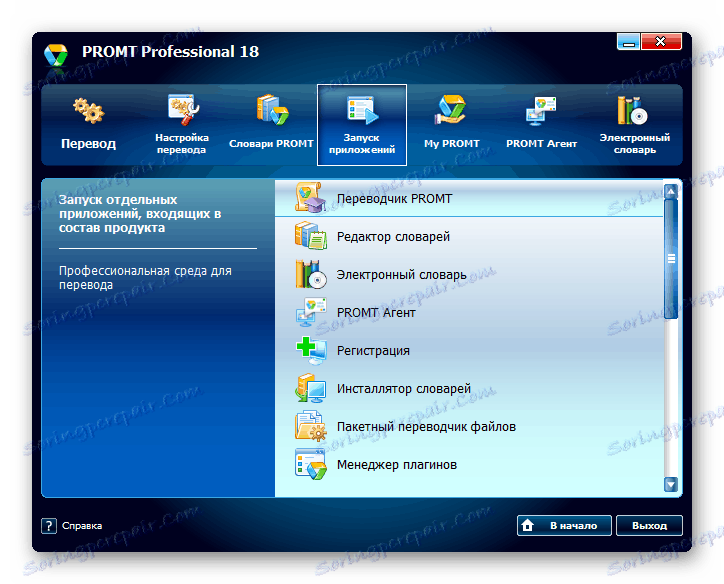Open the My PROMT hand icon
This screenshot has height=584, width=724.
tap(451, 109)
